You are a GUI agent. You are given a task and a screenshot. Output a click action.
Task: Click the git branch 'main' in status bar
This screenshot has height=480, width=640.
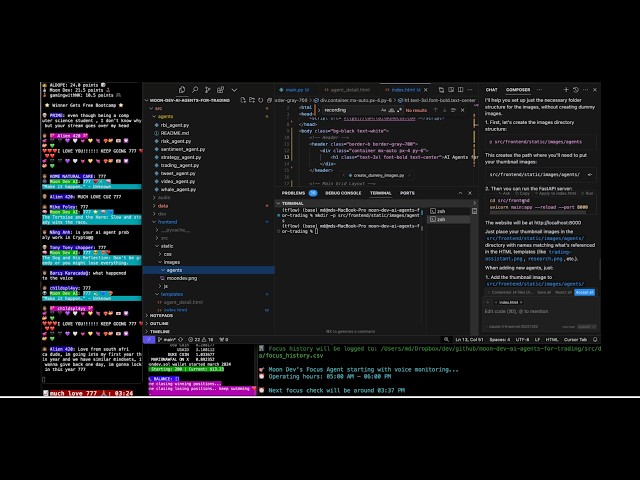coord(167,340)
